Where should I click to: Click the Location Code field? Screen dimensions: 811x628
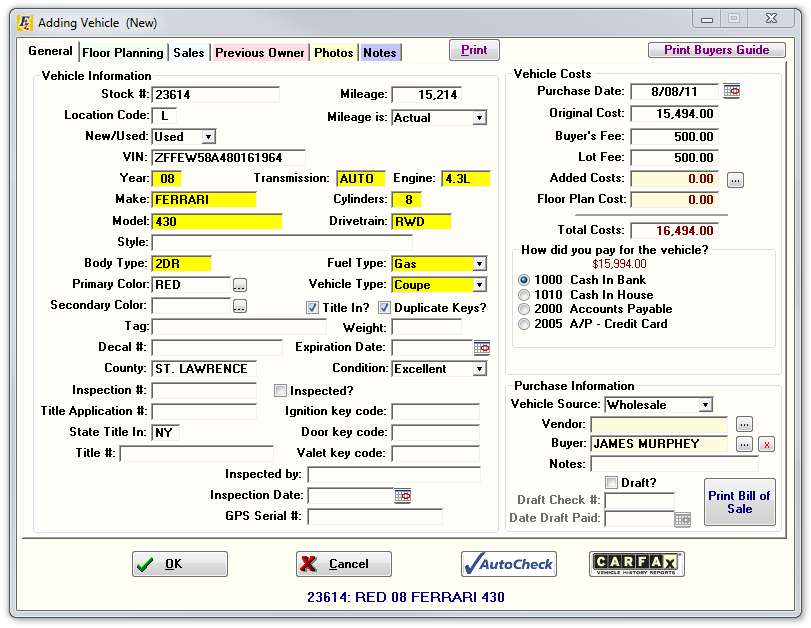pos(164,116)
